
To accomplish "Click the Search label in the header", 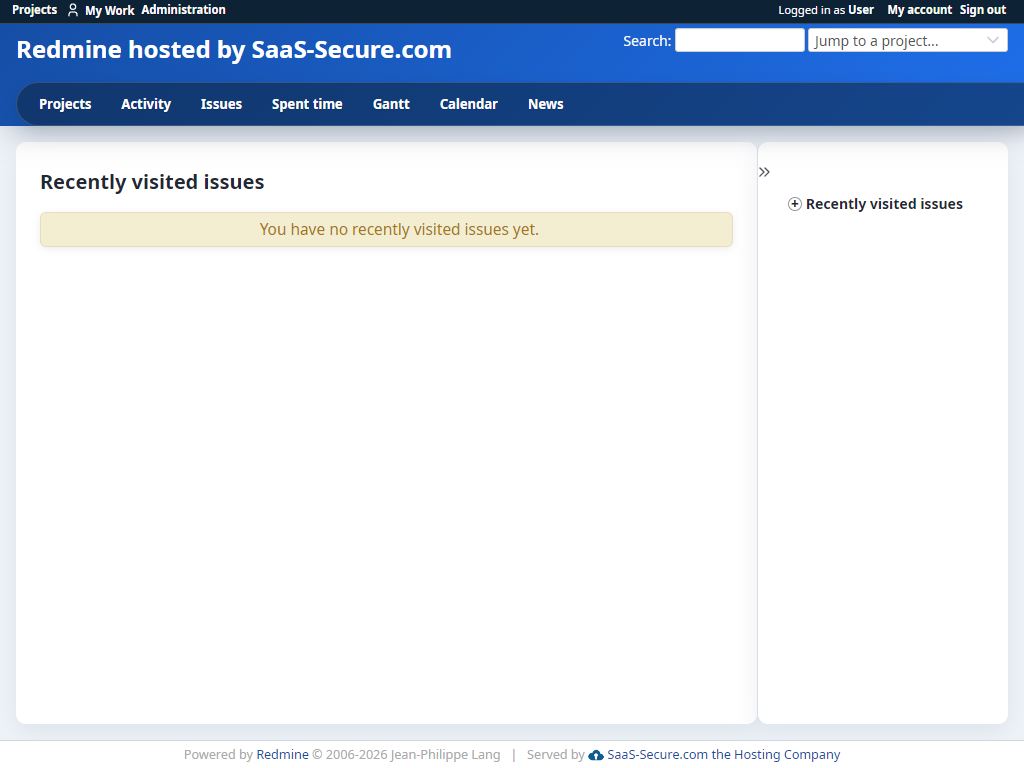I will pyautogui.click(x=647, y=40).
